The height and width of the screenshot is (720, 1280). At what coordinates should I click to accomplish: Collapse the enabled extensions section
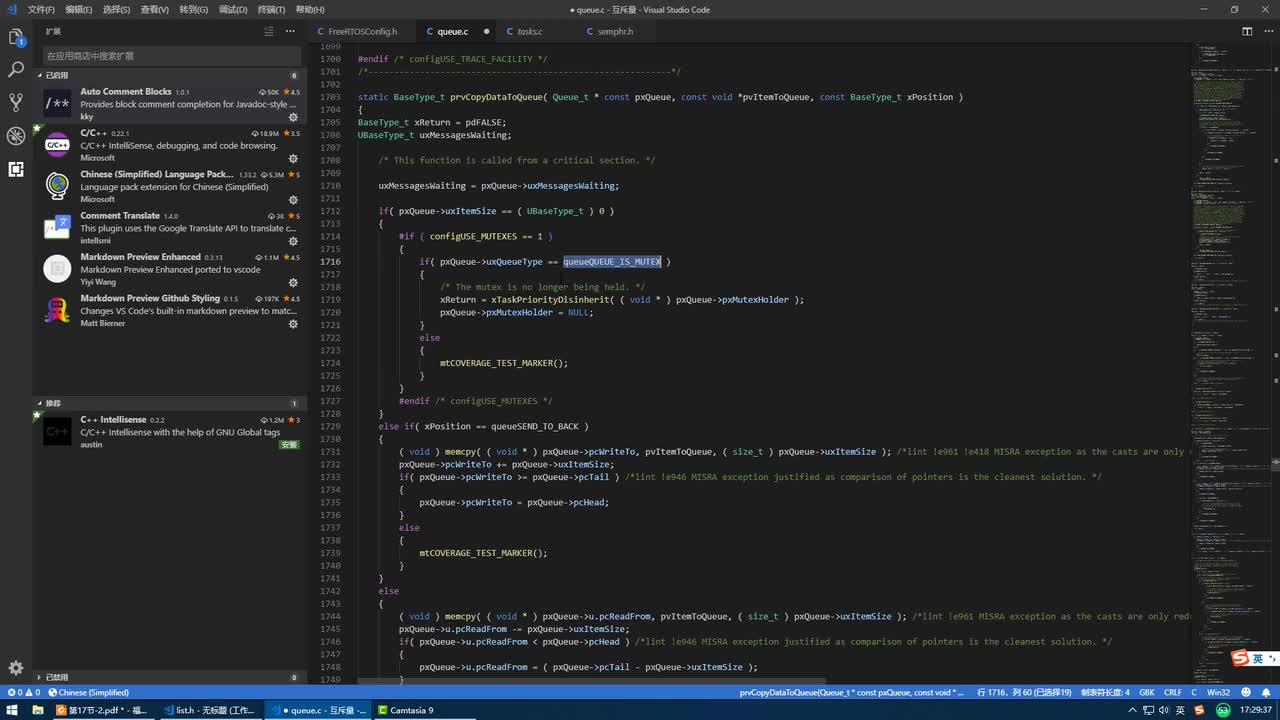coord(170,75)
